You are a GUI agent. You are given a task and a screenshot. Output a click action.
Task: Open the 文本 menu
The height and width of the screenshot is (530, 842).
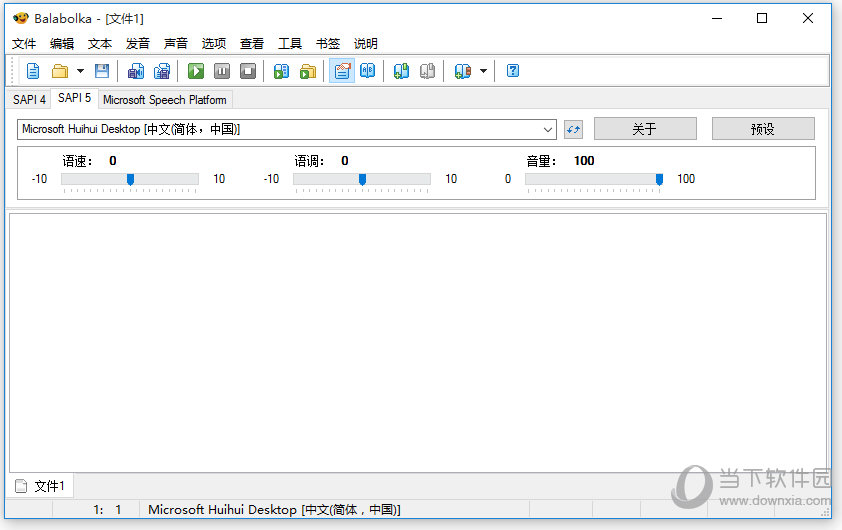tap(100, 43)
